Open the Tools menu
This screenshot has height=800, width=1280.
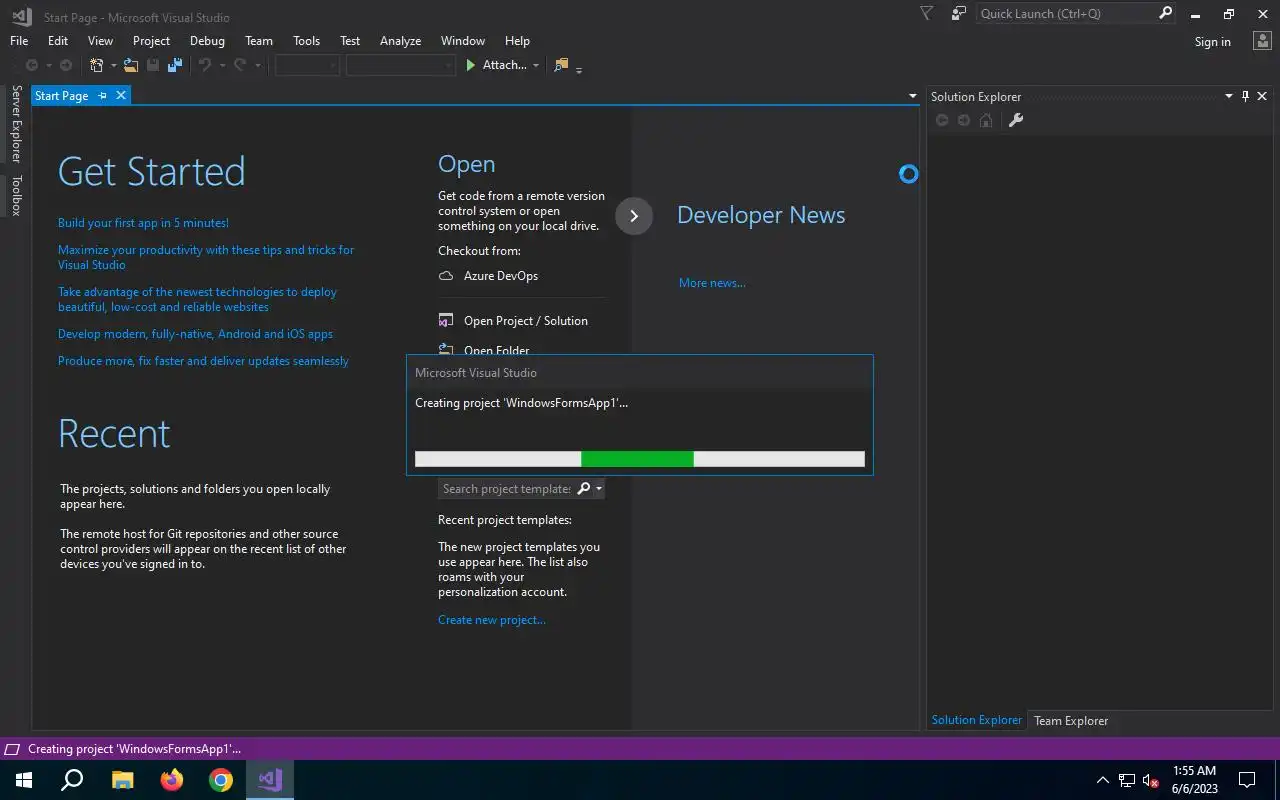(306, 41)
